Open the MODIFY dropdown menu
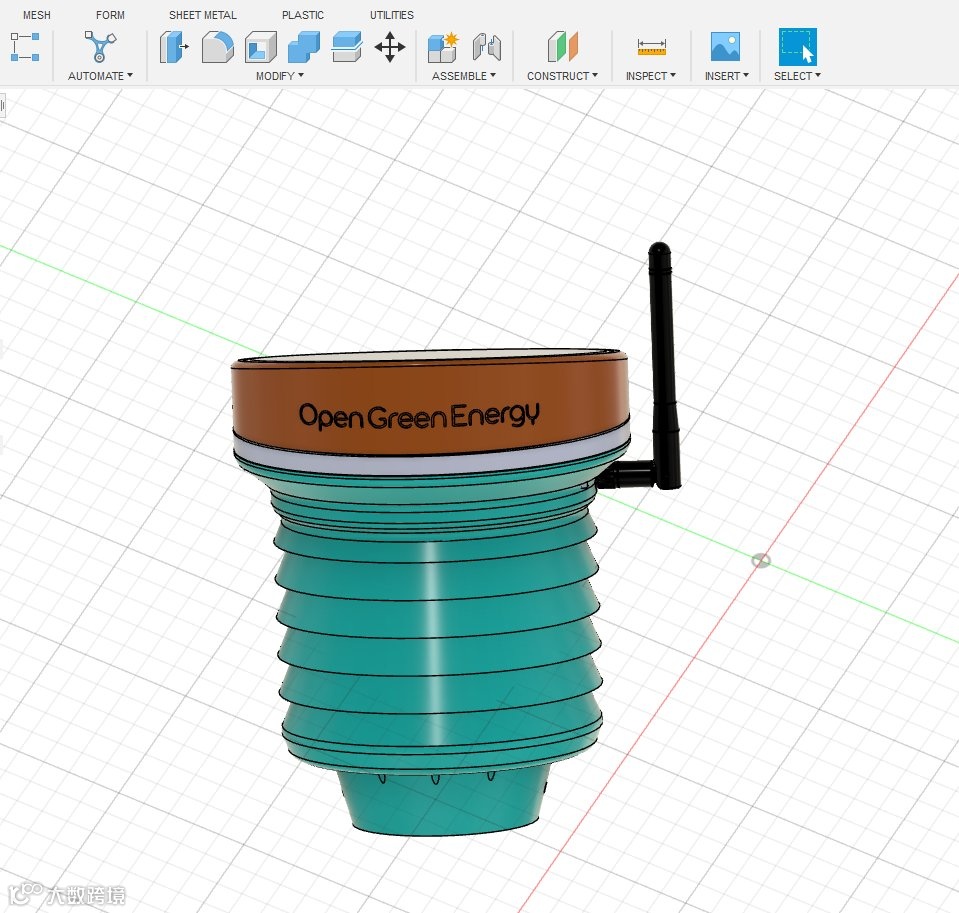Viewport: 959px width, 913px height. click(x=280, y=76)
